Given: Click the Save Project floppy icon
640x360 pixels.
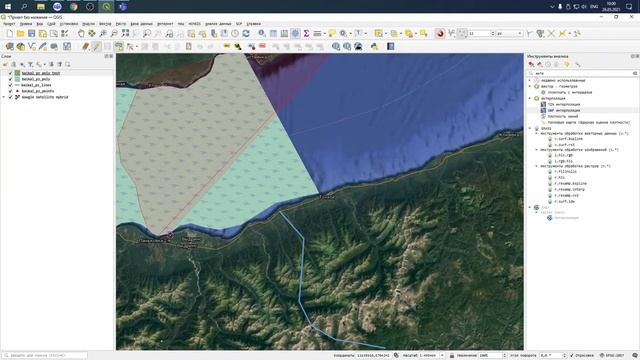Looking at the screenshot, I should [x=31, y=33].
